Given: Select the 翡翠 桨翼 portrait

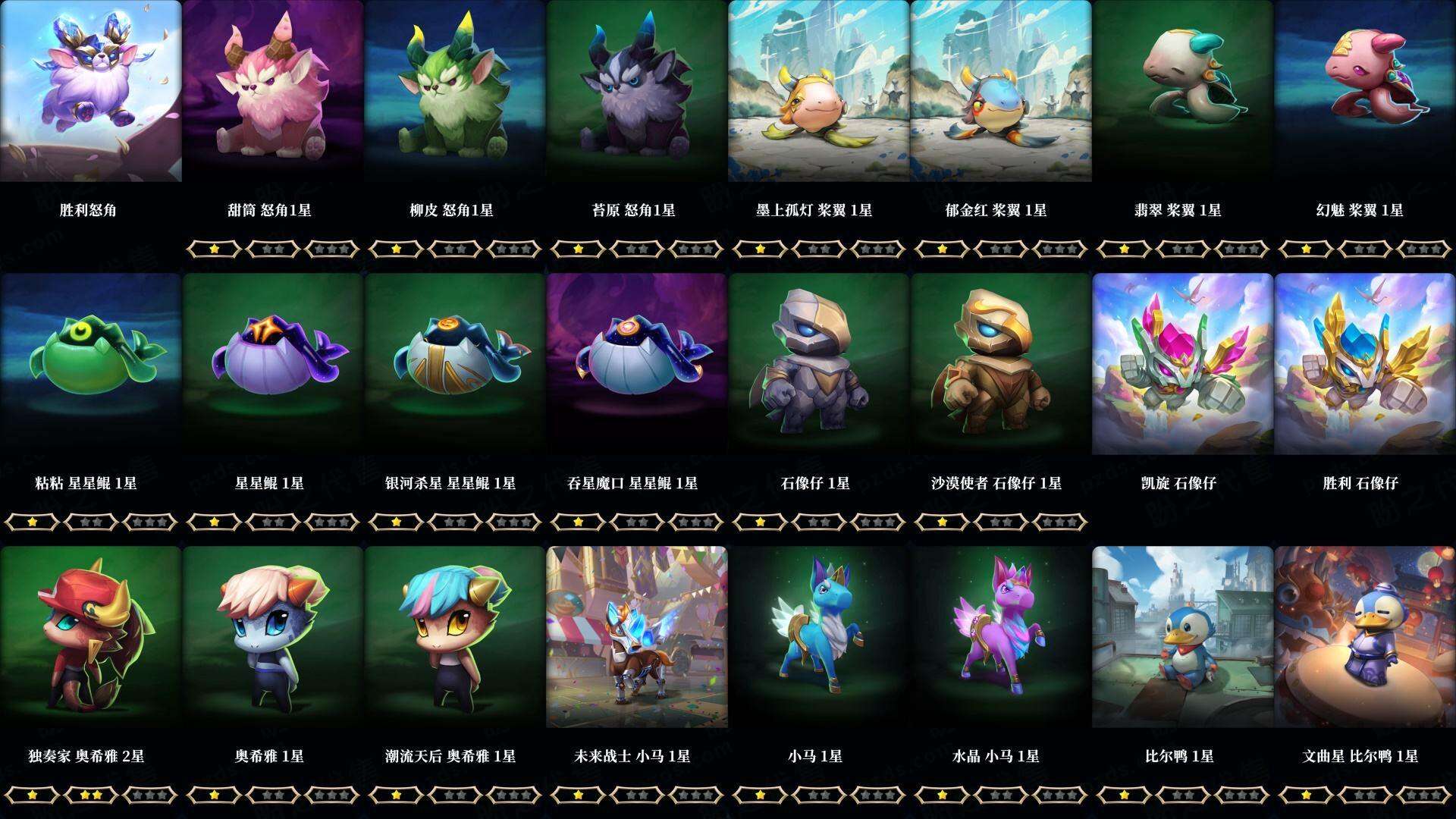Looking at the screenshot, I should pyautogui.click(x=1183, y=91).
